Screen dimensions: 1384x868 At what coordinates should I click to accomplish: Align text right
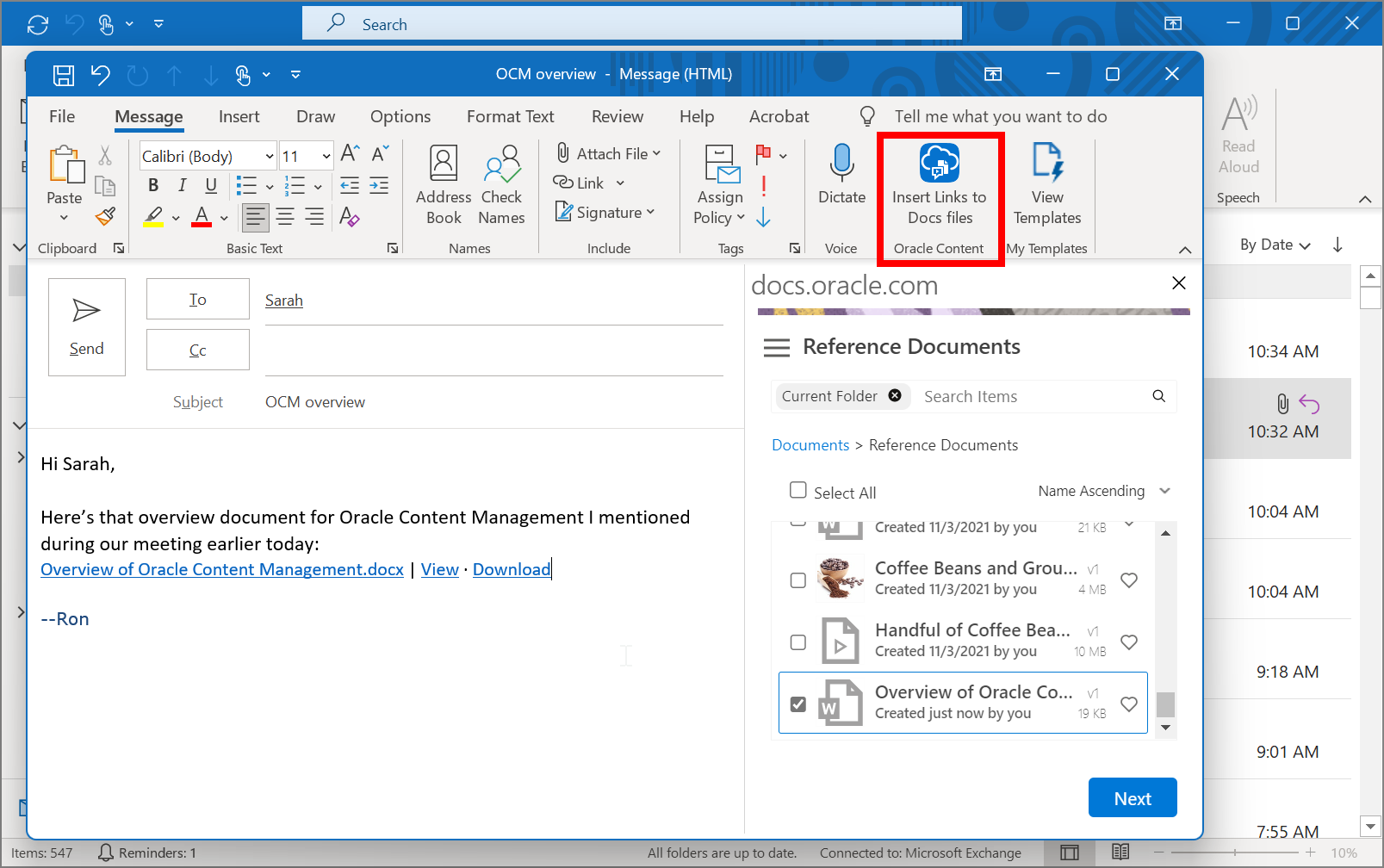click(x=314, y=217)
